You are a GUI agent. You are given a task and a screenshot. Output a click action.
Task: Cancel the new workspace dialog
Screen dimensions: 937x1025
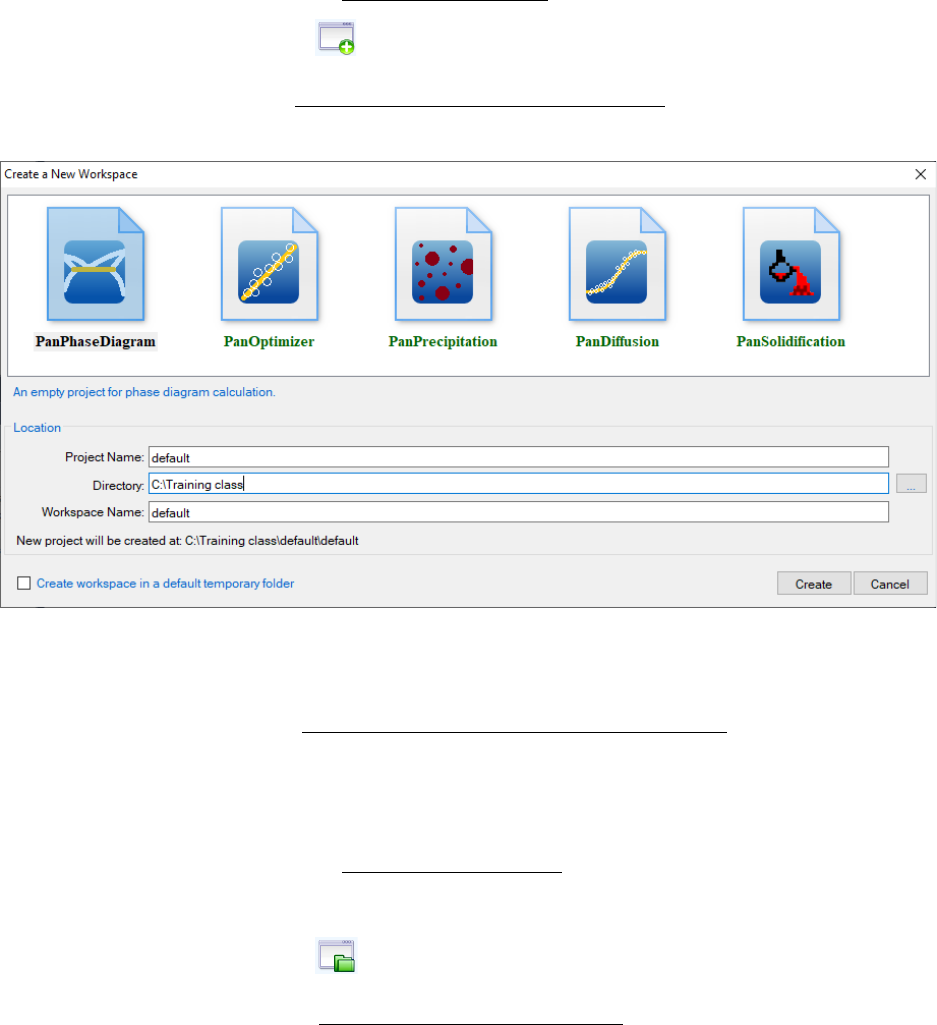pyautogui.click(x=890, y=584)
